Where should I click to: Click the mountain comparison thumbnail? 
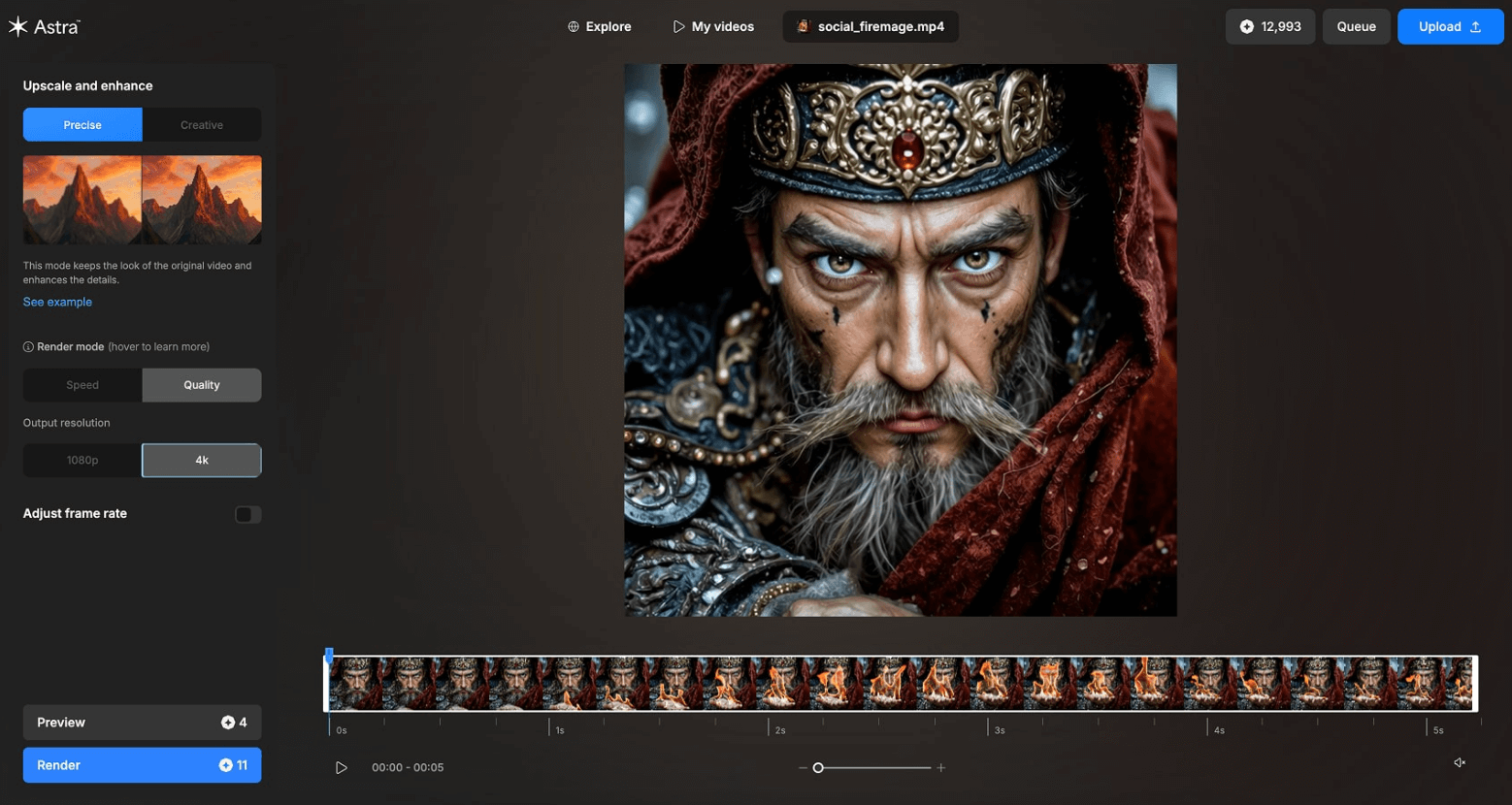(143, 200)
